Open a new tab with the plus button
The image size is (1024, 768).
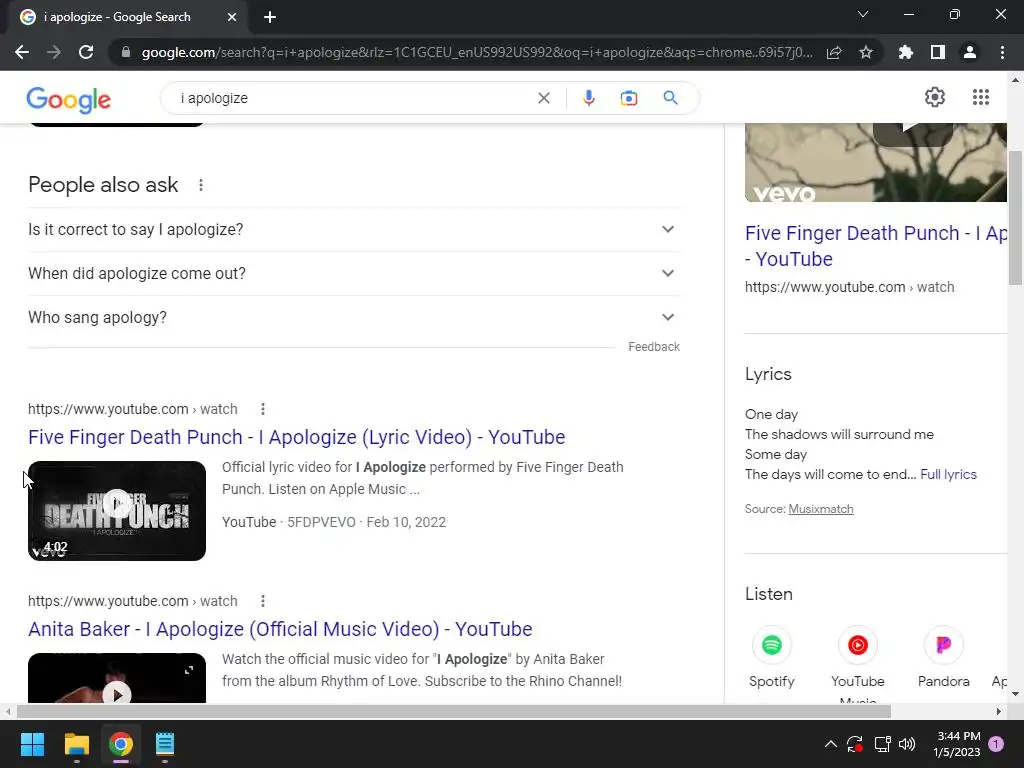click(x=270, y=17)
